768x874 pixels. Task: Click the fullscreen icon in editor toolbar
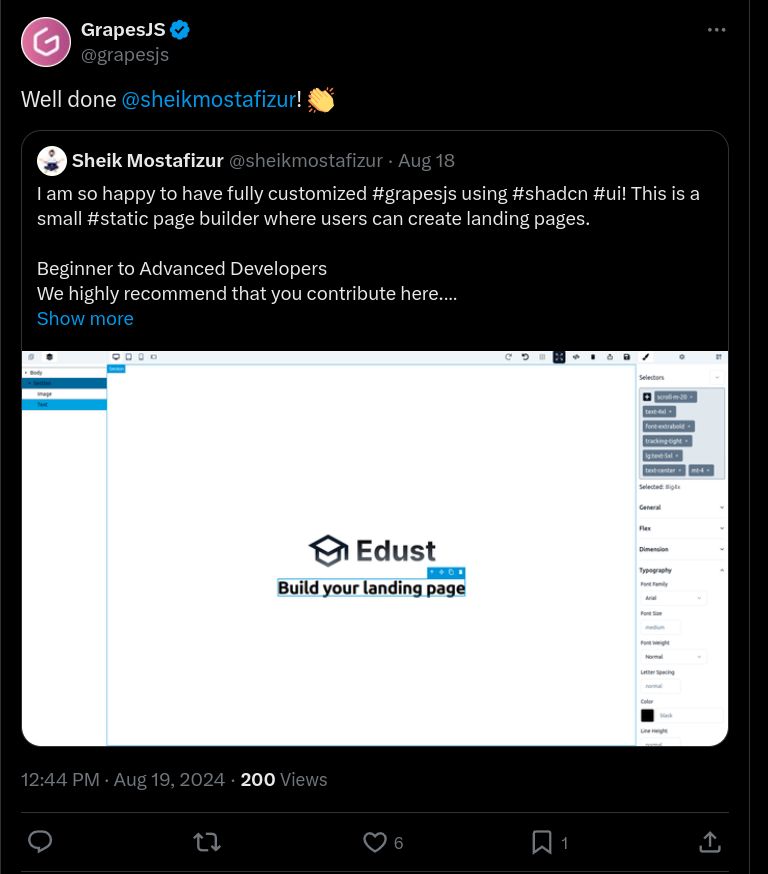[x=559, y=357]
